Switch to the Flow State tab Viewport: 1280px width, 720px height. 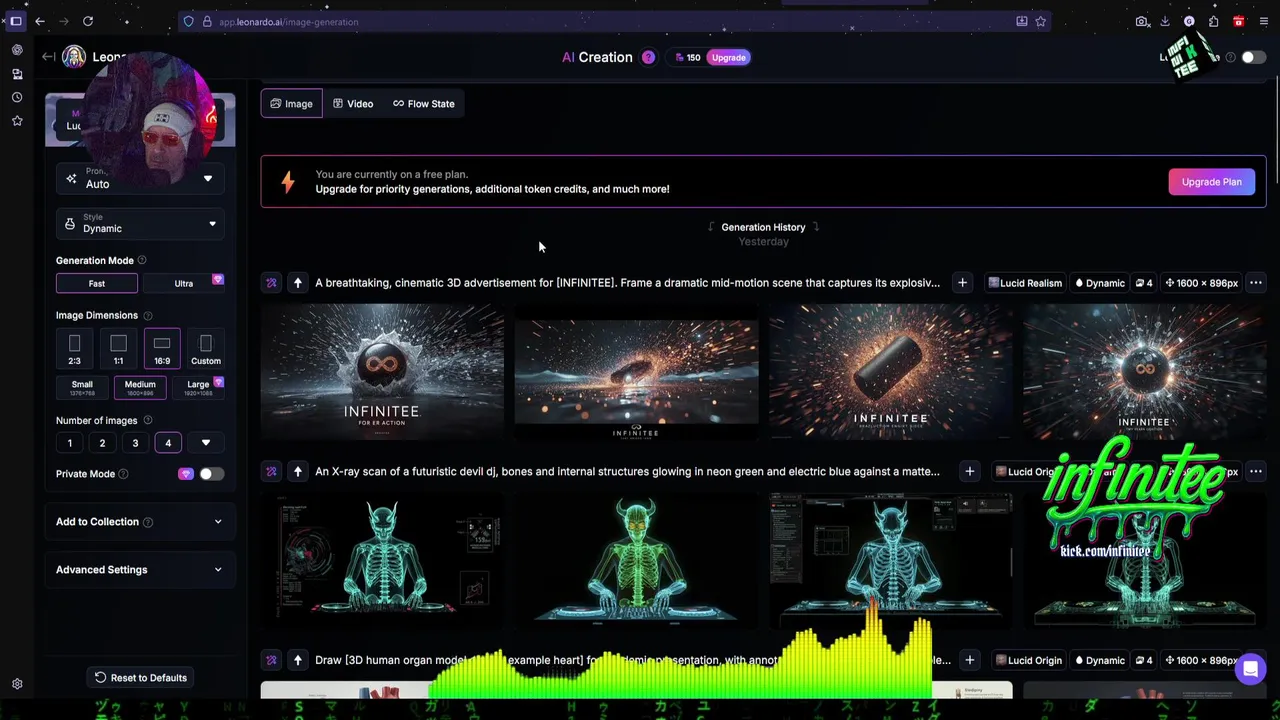point(424,104)
